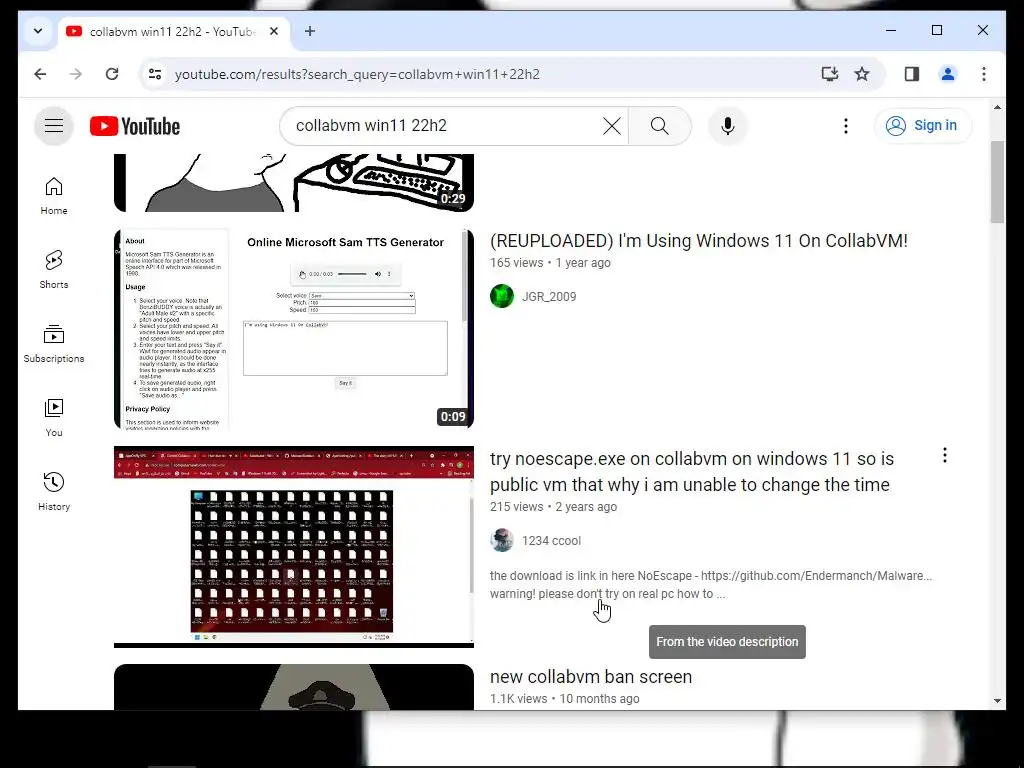Click the 1.1K views • 10 months ago text
This screenshot has height=768, width=1024.
click(x=564, y=699)
